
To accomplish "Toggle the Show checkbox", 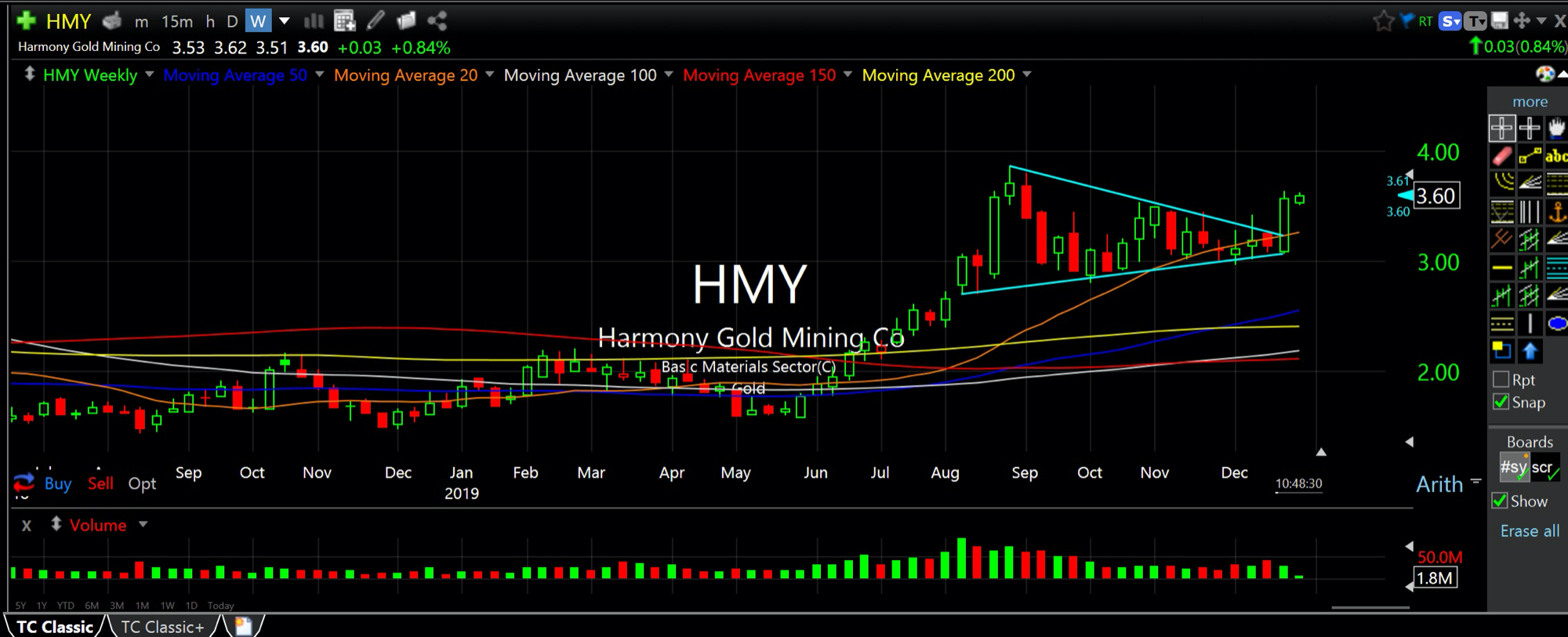I will 1500,500.
